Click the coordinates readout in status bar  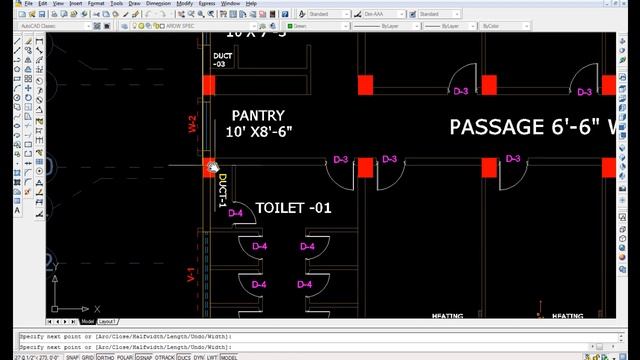coord(37,357)
